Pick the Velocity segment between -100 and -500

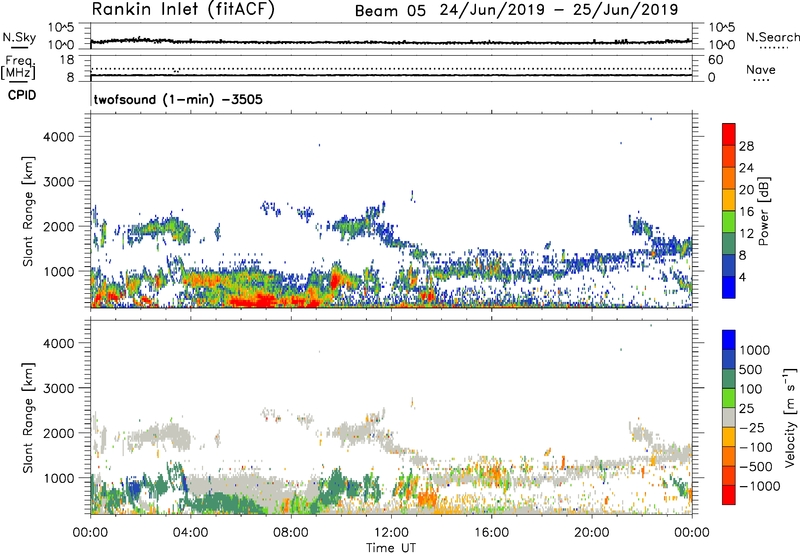(729, 456)
